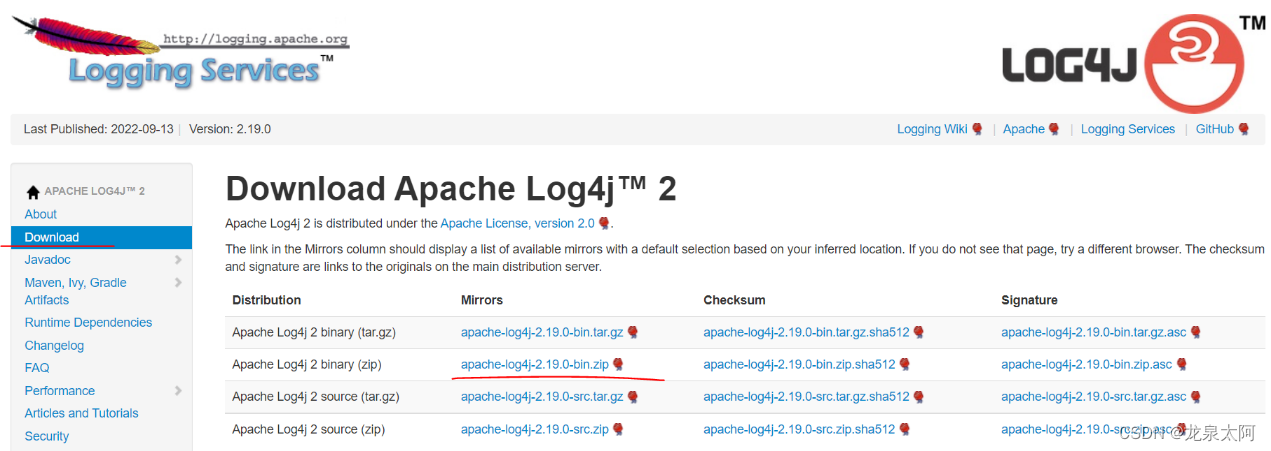Open the Changelog sidebar page
Screen dimensions: 1271x451
[54, 345]
